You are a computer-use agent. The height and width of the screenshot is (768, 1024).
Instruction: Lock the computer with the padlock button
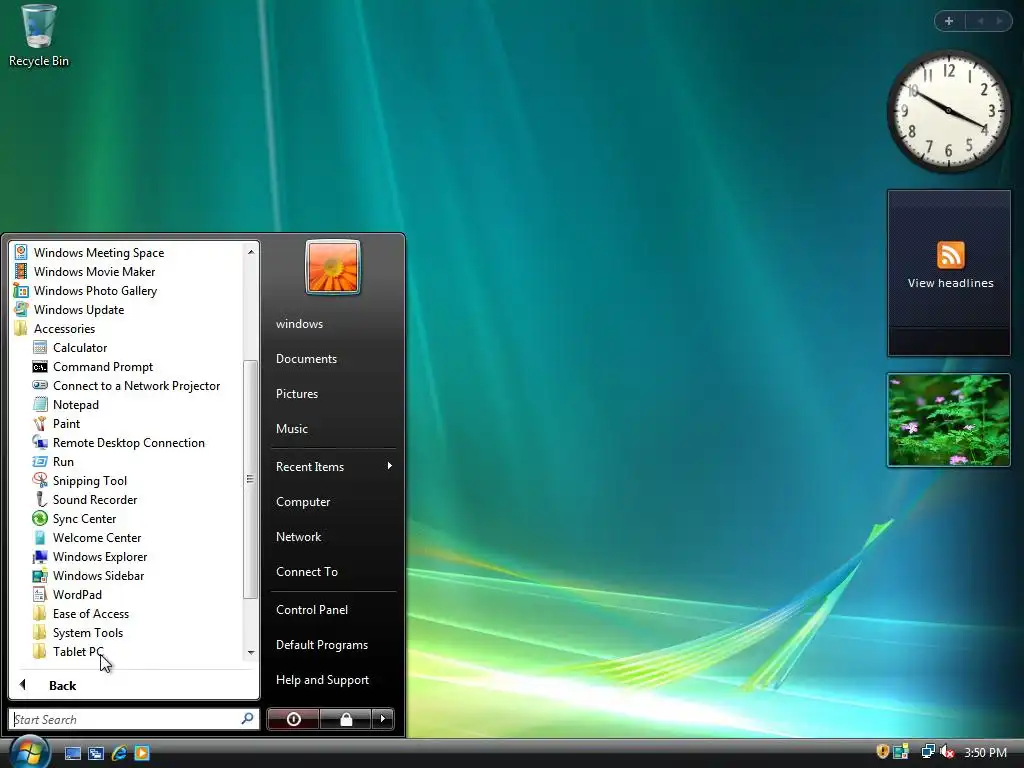tap(345, 719)
